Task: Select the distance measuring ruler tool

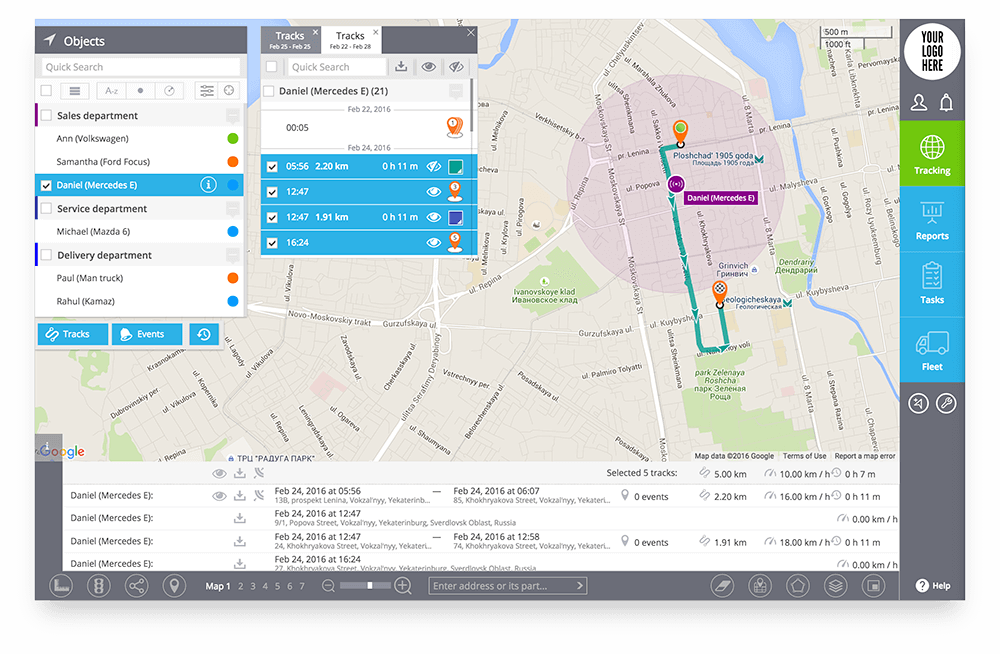Action: (61, 585)
